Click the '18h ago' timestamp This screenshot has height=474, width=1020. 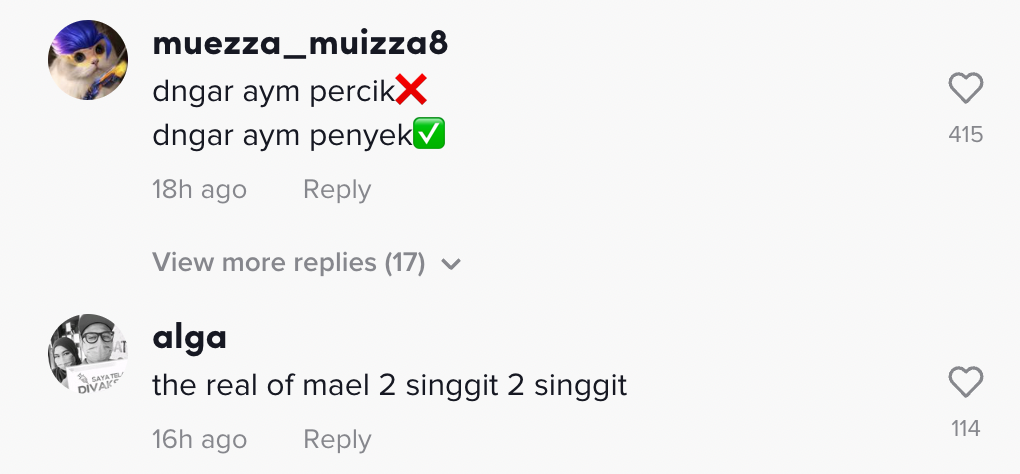click(x=199, y=190)
